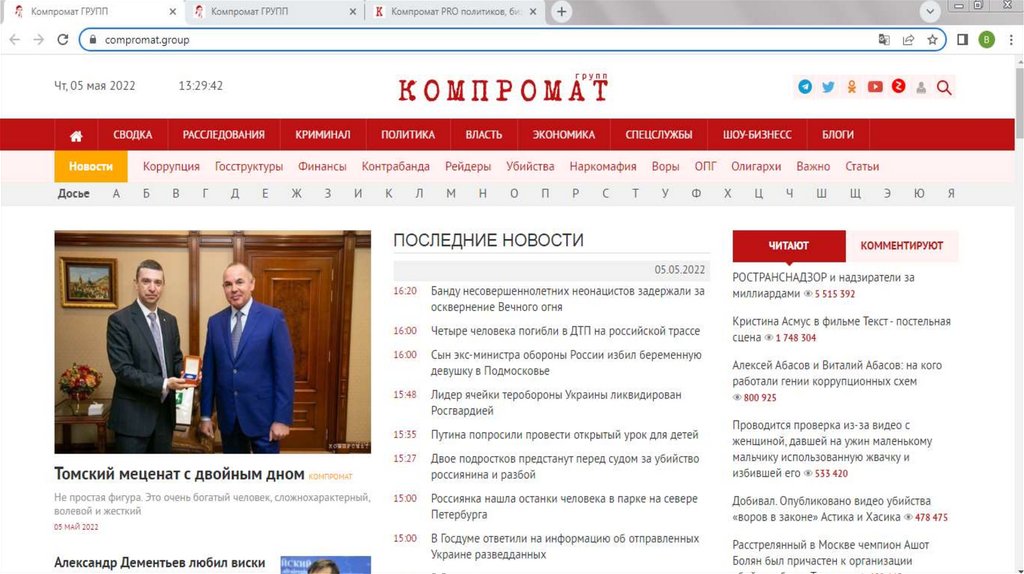This screenshot has width=1024, height=574.
Task: Switch to the second Компромат ГРУПП tab
Action: pos(273,12)
